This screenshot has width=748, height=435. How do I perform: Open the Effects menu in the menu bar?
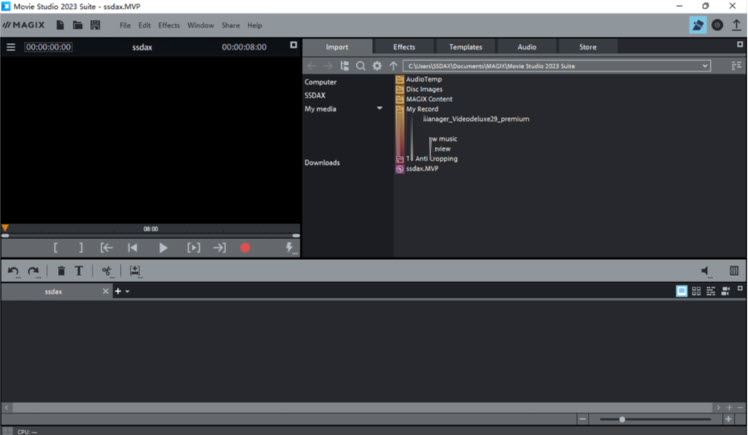click(169, 25)
